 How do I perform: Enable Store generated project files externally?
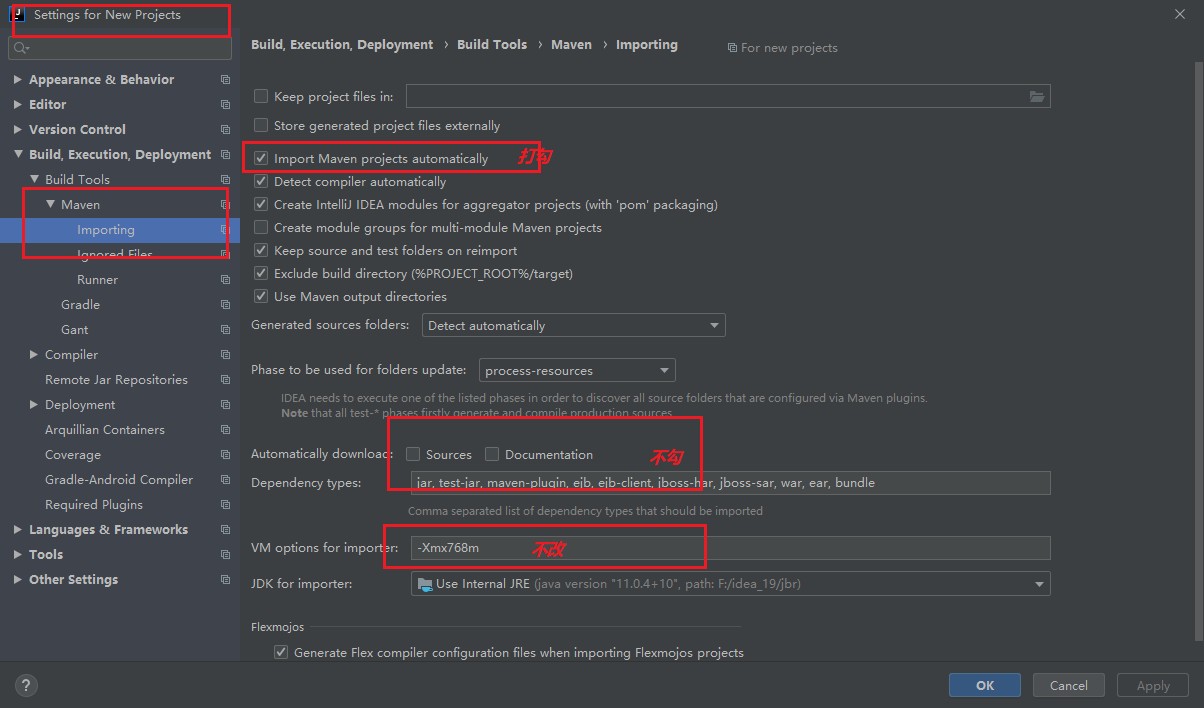[261, 126]
